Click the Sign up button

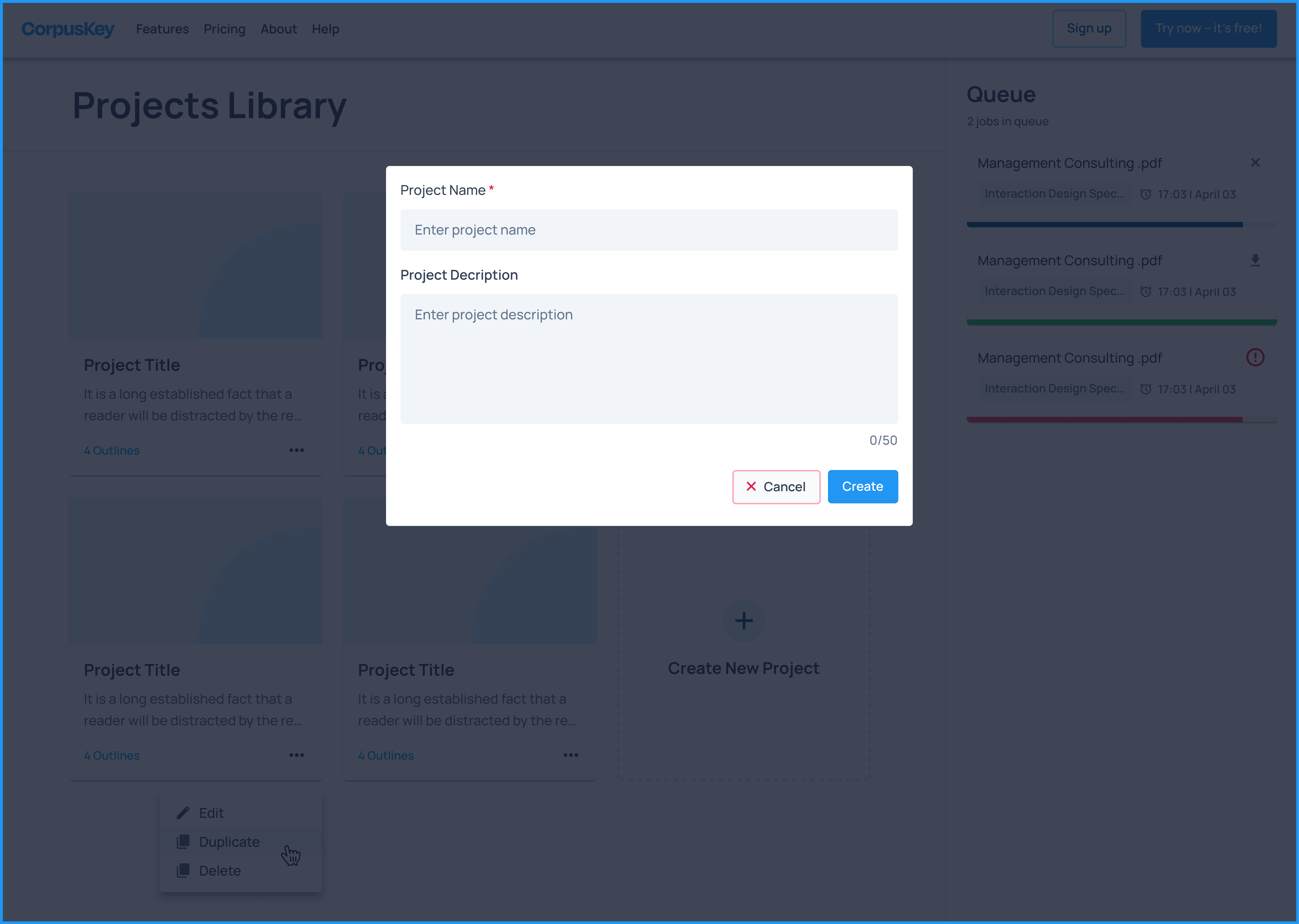coord(1089,28)
